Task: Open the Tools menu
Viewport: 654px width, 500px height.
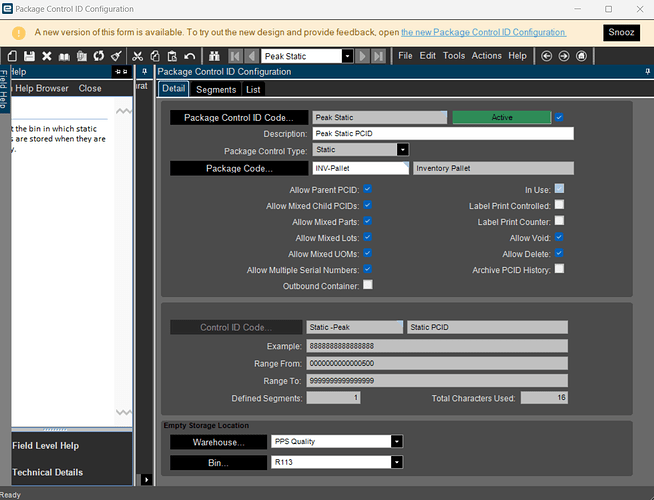Action: coord(454,56)
